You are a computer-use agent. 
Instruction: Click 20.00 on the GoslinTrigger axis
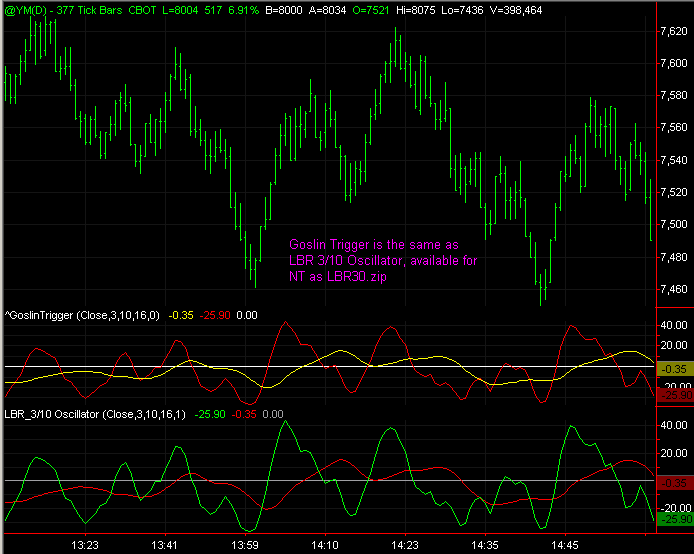coord(674,346)
